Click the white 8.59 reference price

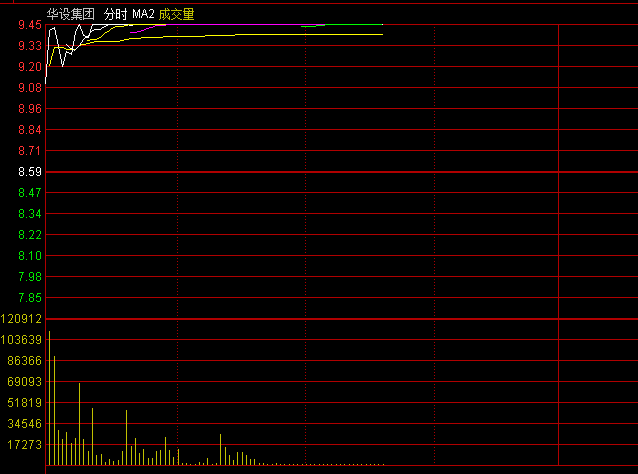coord(30,172)
